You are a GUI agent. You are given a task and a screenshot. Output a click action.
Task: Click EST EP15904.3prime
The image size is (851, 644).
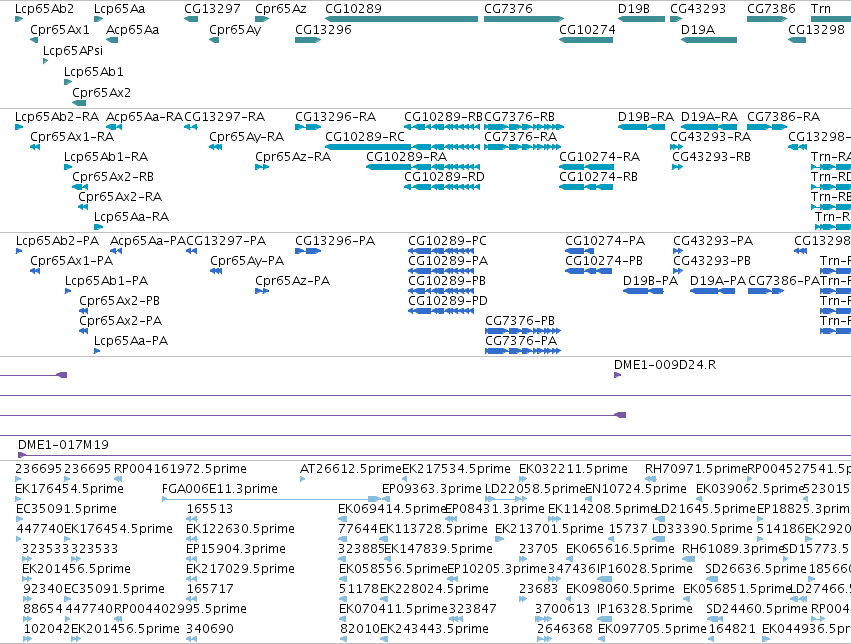[192, 559]
